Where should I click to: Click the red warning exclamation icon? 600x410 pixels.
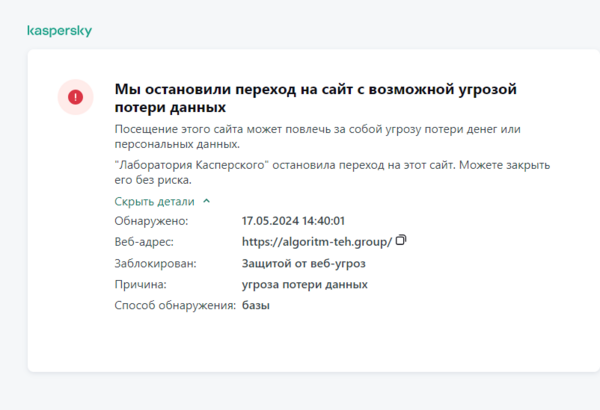click(x=75, y=97)
